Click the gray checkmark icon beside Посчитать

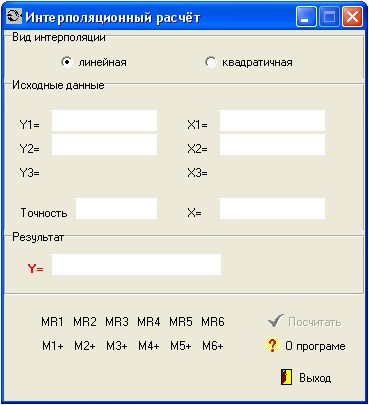coord(275,321)
